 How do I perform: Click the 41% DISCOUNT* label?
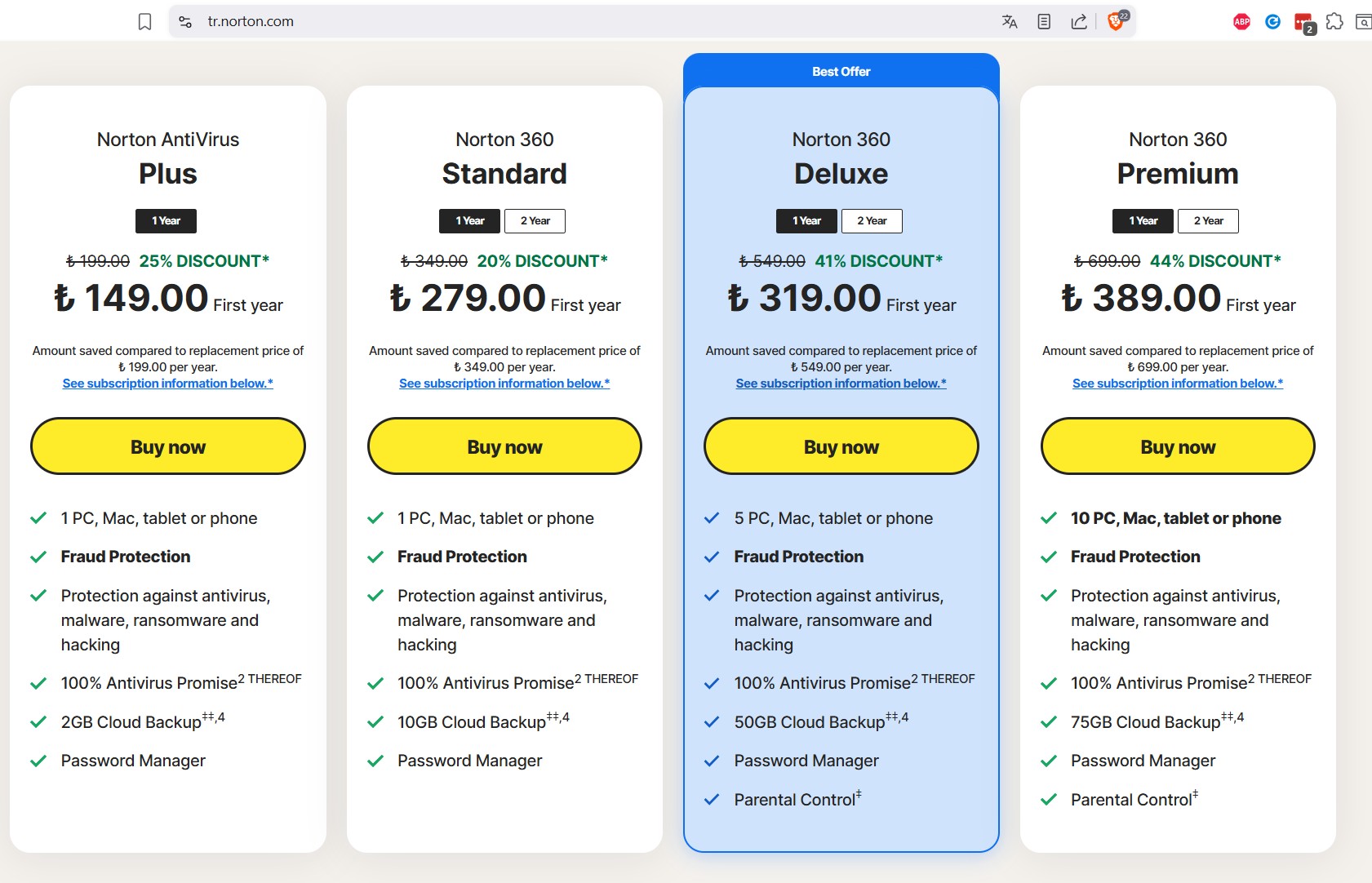[879, 261]
